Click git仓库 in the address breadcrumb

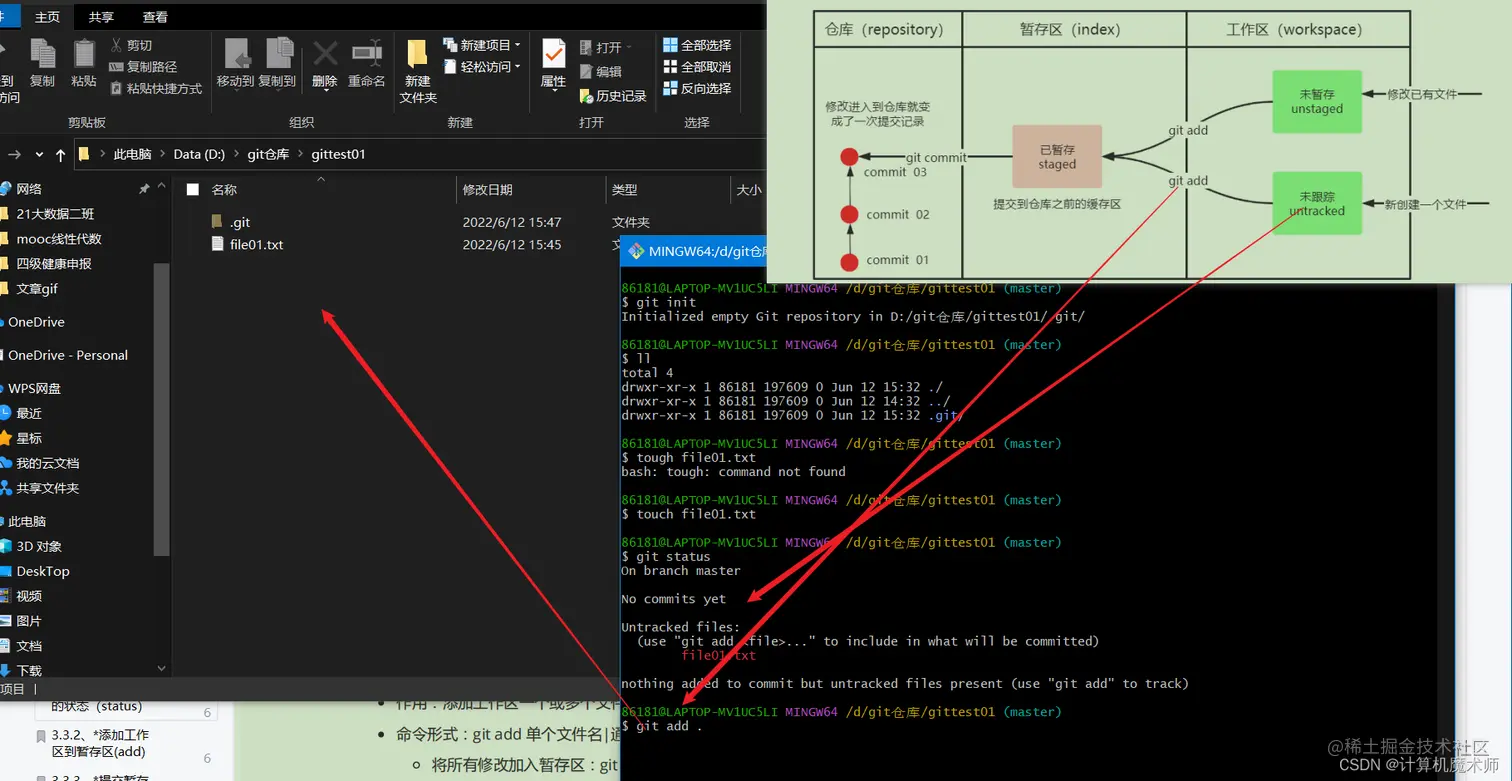coord(268,155)
